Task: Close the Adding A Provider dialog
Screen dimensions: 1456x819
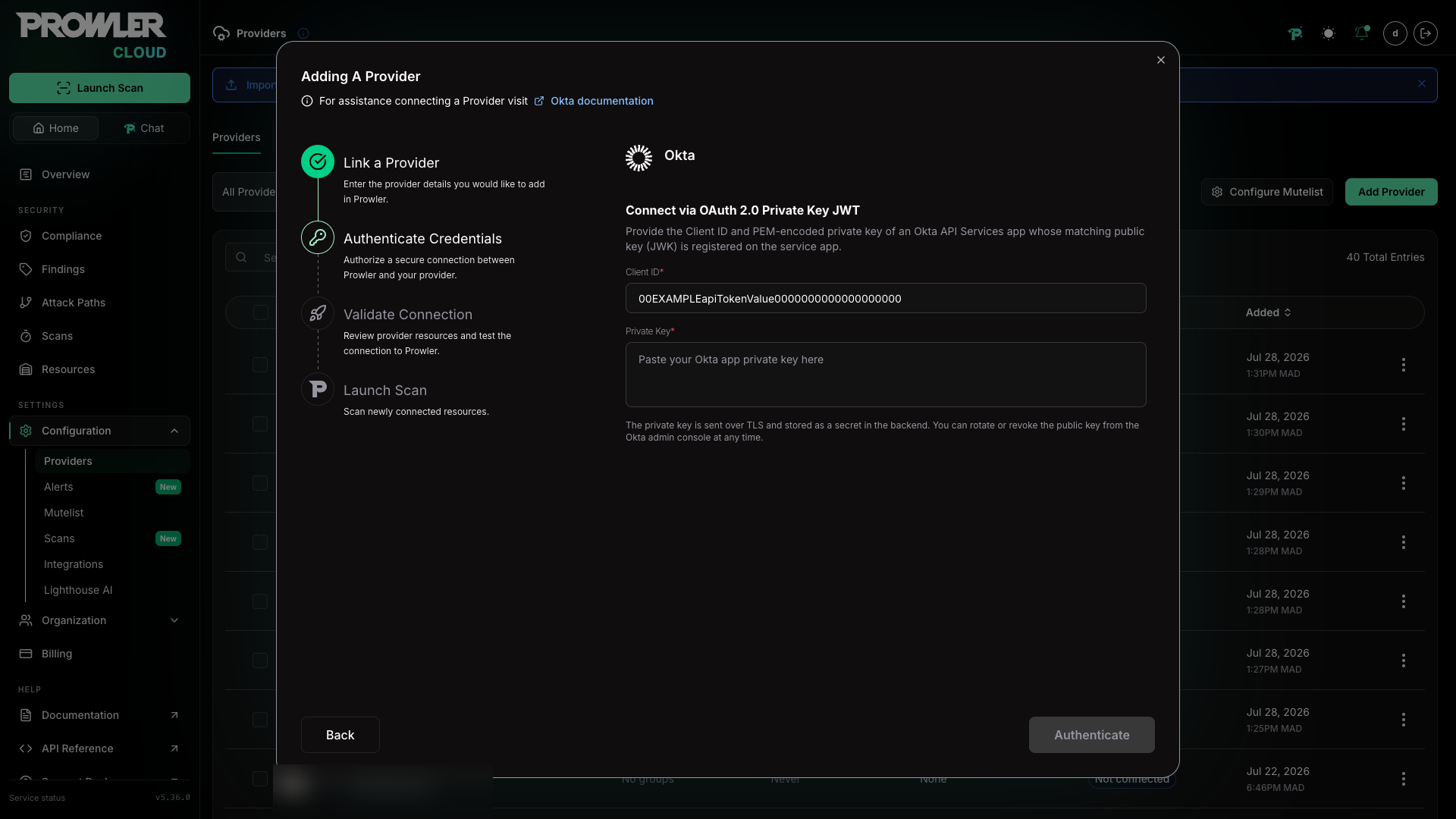Action: [x=1160, y=60]
